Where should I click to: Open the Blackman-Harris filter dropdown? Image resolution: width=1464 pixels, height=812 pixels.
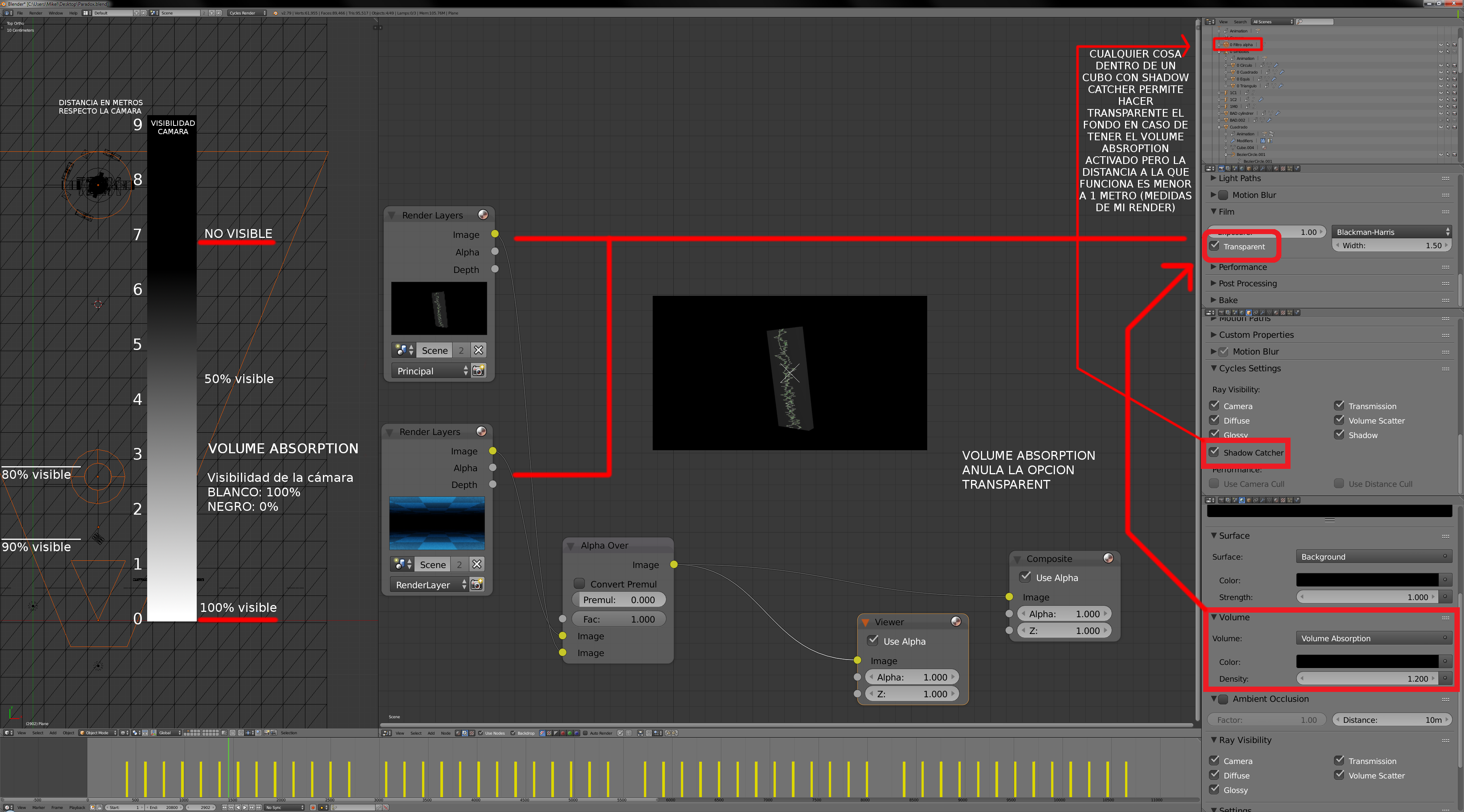pyautogui.click(x=1391, y=232)
